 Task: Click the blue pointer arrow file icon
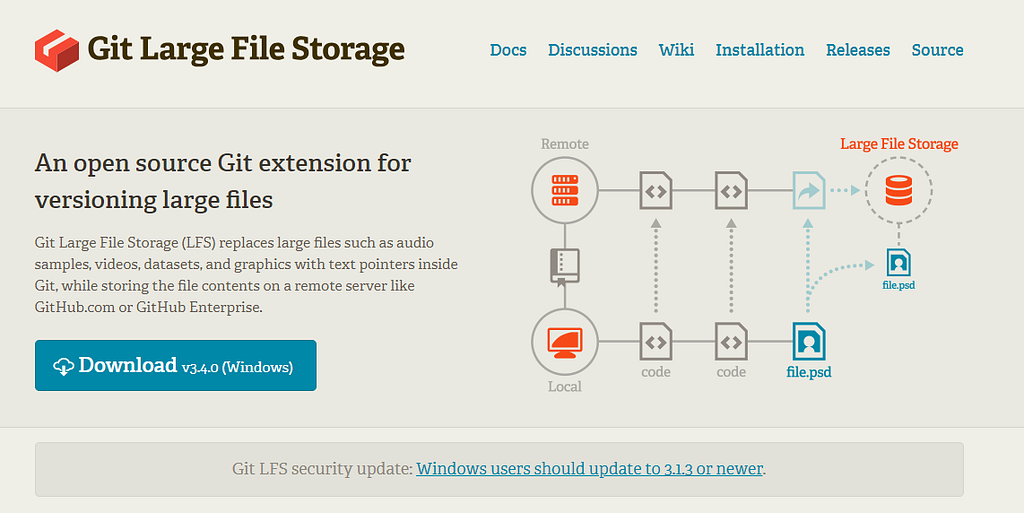[808, 191]
